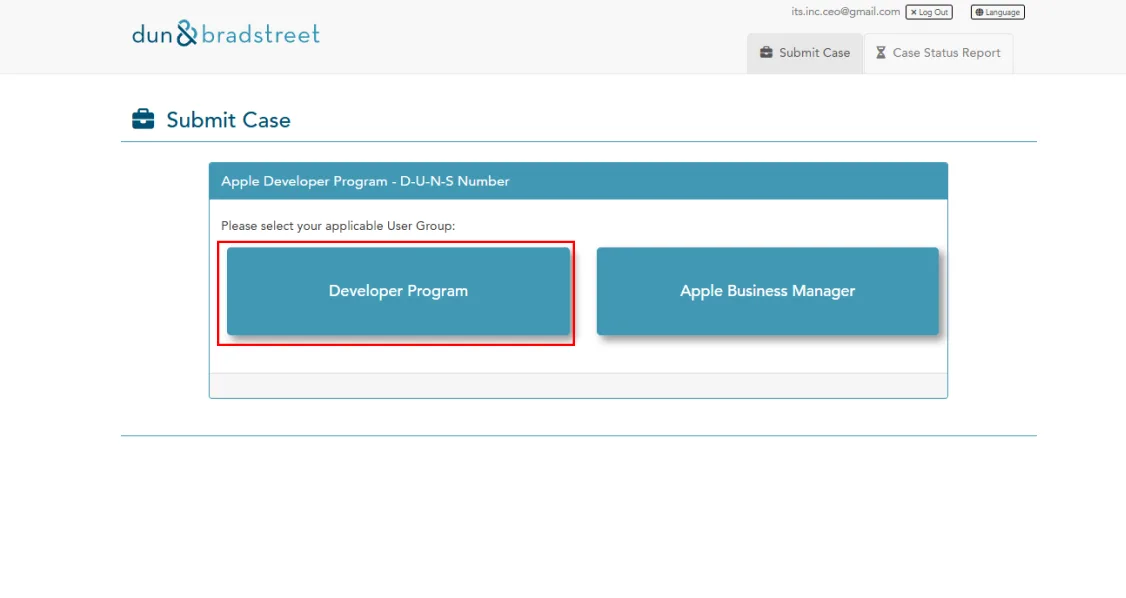The width and height of the screenshot is (1126, 598).
Task: Click the Dun & Bradstreet logo
Action: [x=225, y=34]
